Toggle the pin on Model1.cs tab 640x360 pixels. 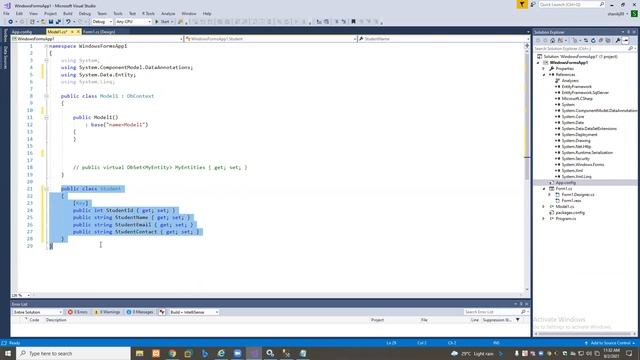click(72, 32)
